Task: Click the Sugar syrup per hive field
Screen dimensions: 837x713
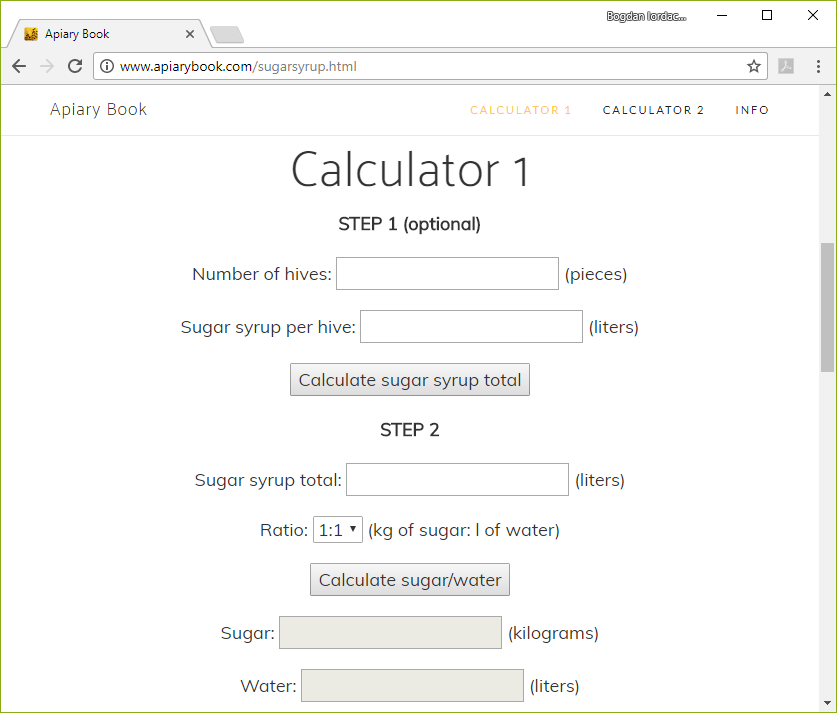Action: tap(471, 326)
